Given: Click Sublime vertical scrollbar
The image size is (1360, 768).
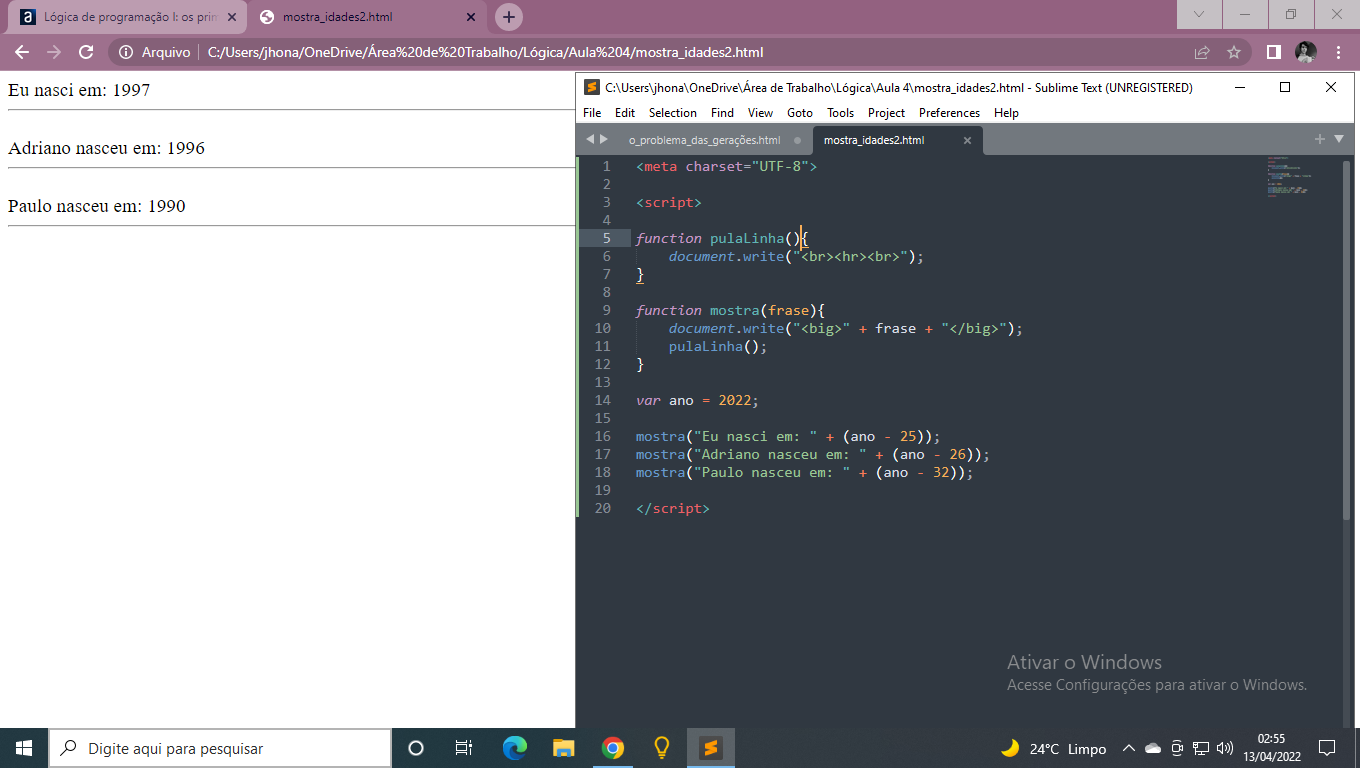Looking at the screenshot, I should tap(1346, 339).
